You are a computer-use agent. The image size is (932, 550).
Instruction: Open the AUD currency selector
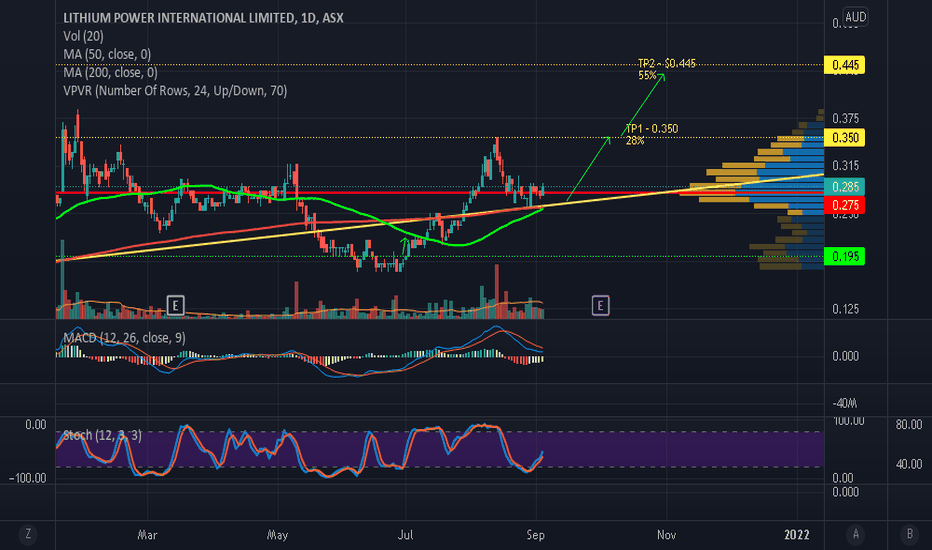(x=855, y=17)
